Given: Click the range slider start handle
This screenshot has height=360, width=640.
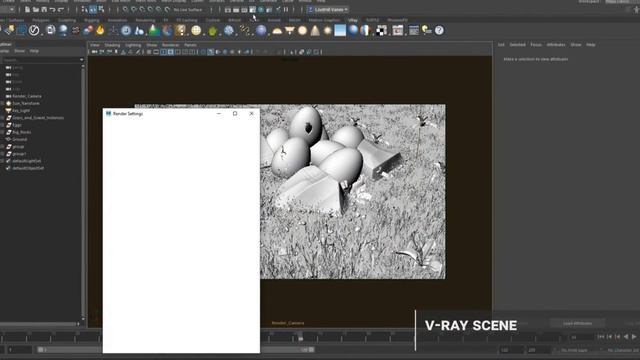Looking at the screenshot, I should (40, 349).
